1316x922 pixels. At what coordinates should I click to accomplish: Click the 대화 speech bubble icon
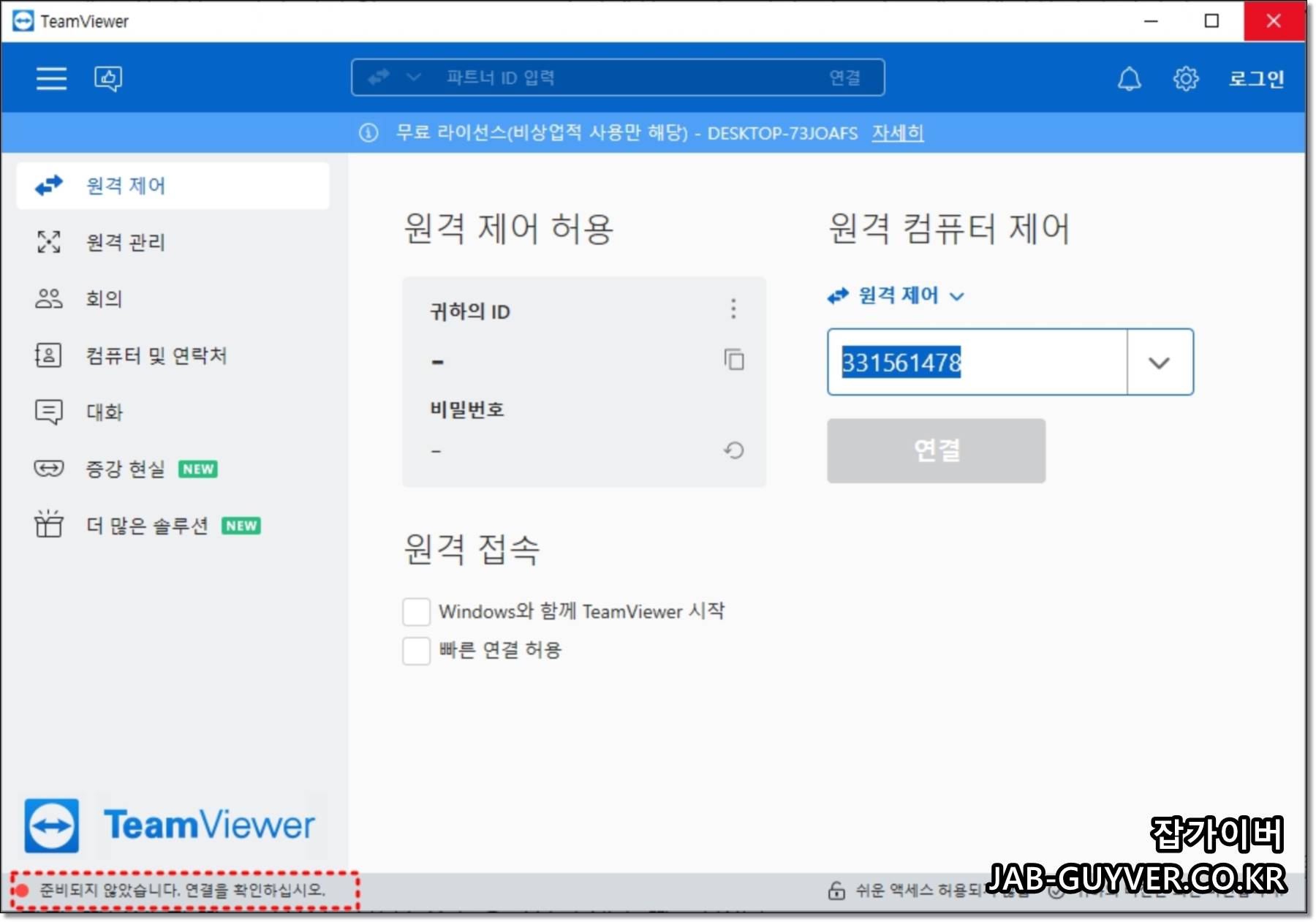[49, 412]
